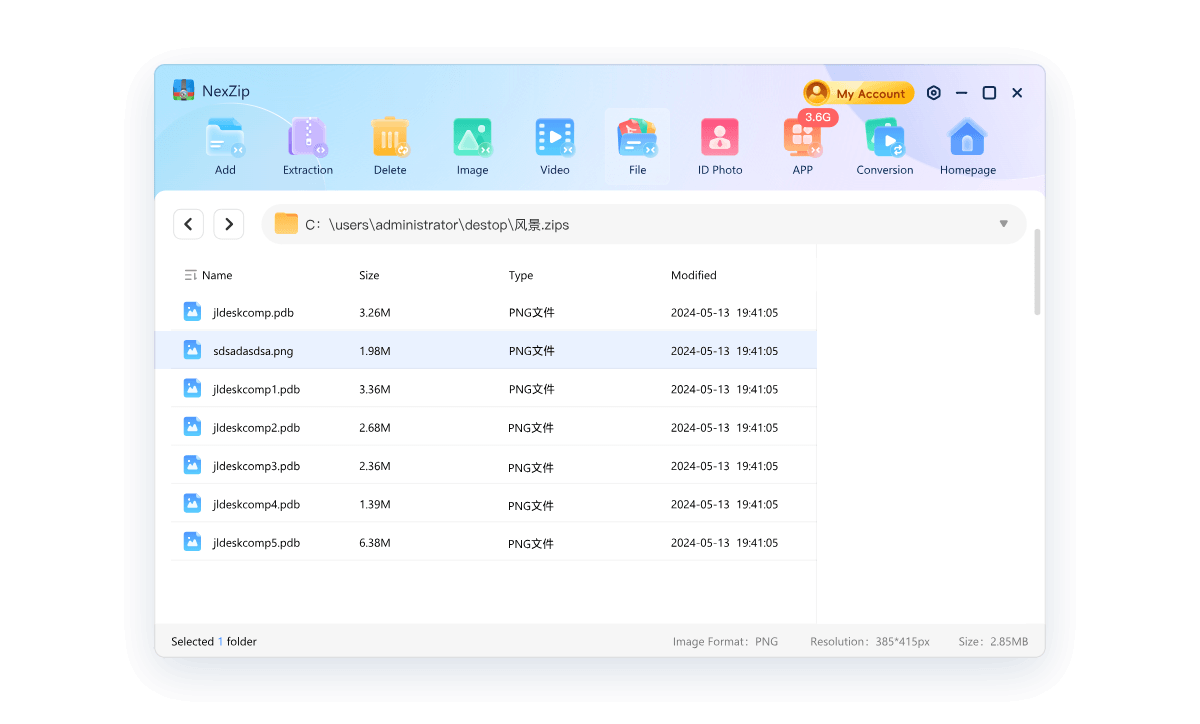
Task: Click the sort icon beside Name
Action: coord(191,275)
